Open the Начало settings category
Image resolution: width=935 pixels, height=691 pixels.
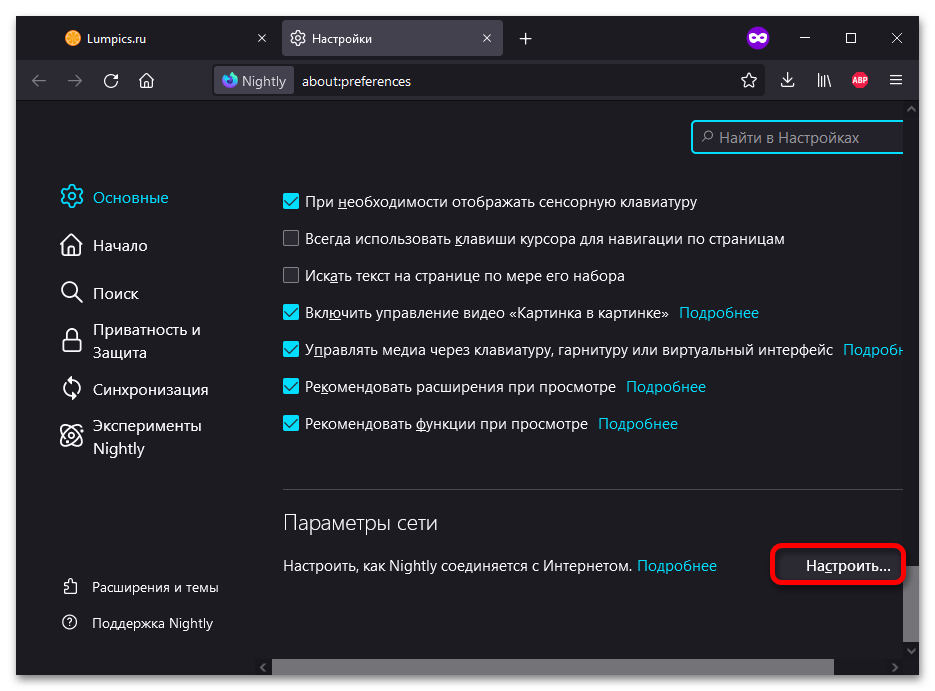point(104,245)
